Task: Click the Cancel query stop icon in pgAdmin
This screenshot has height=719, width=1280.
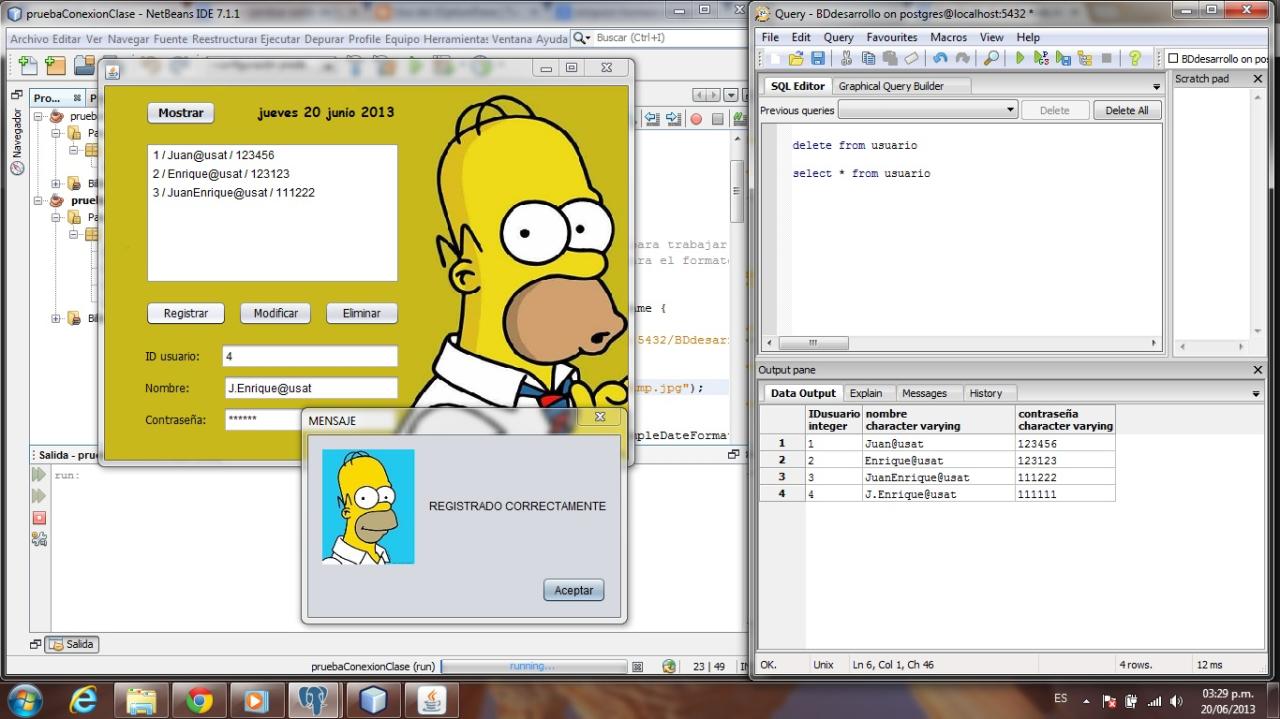Action: (x=1107, y=59)
